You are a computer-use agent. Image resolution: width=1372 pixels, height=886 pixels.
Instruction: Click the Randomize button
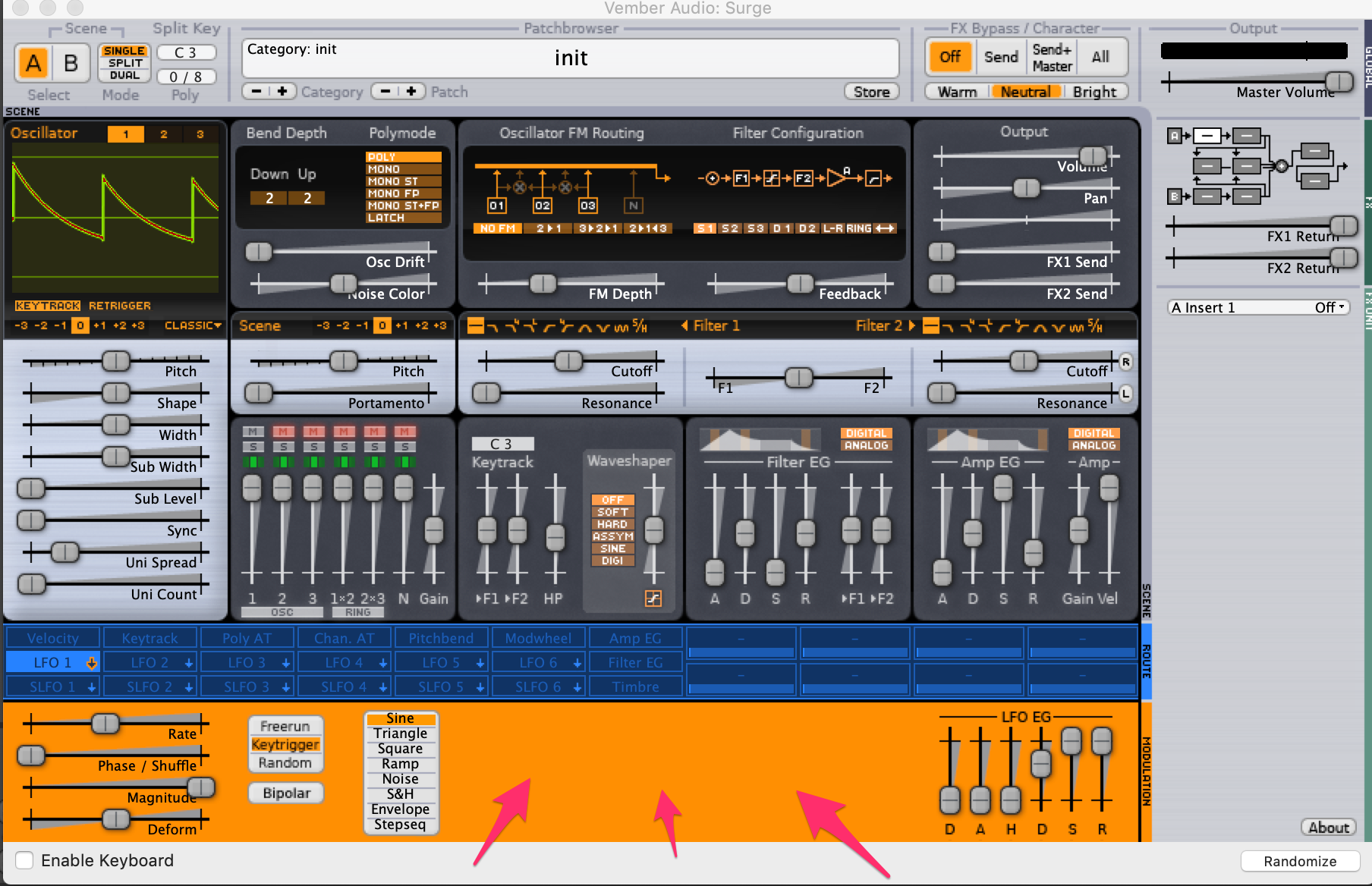tap(1300, 861)
